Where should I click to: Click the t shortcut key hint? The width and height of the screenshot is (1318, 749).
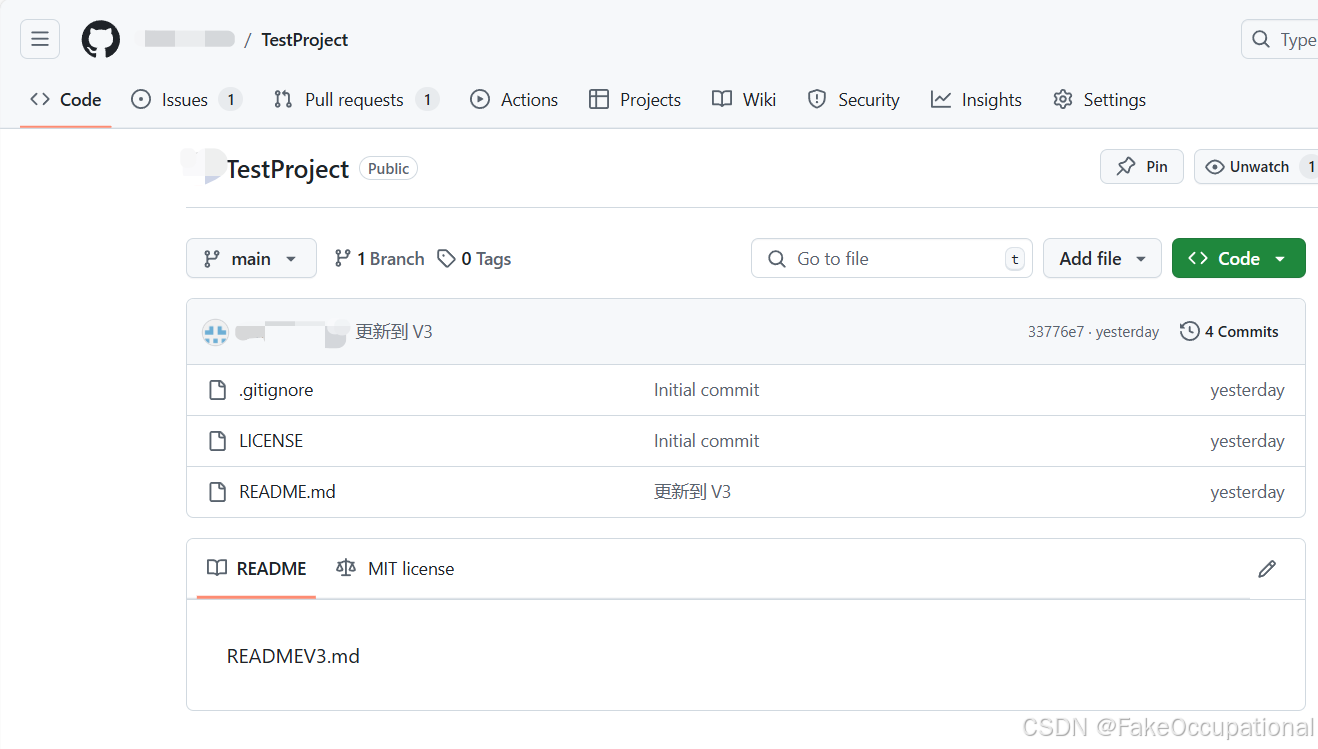1015,259
